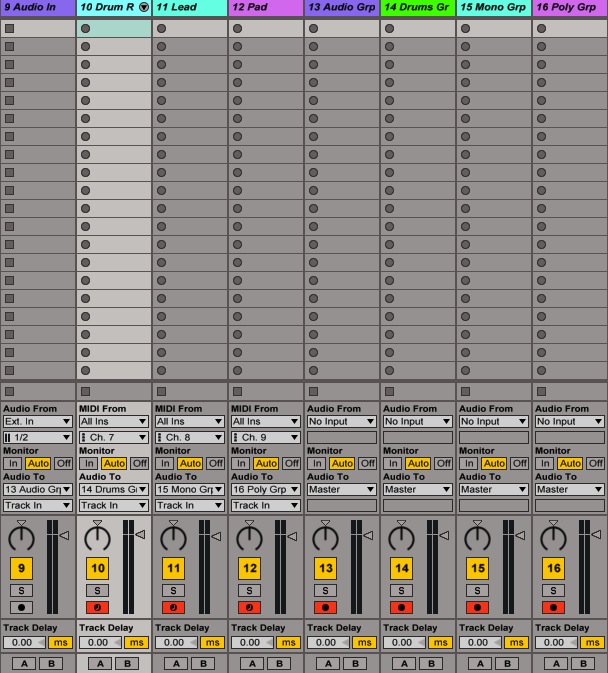Set monitor to Auto on track 11
Image resolution: width=608 pixels, height=673 pixels.
click(x=190, y=464)
